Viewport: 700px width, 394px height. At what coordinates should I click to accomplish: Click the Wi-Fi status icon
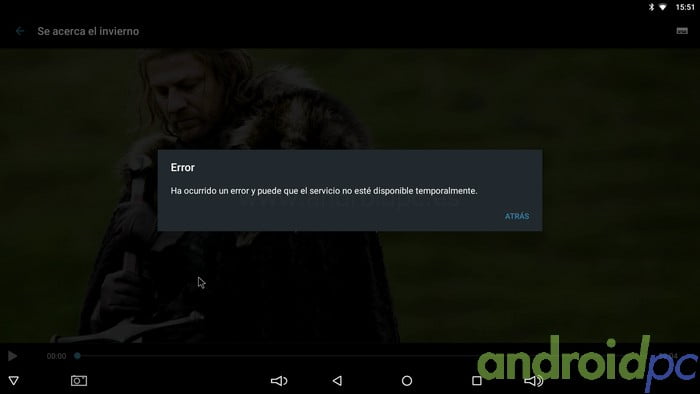(663, 7)
